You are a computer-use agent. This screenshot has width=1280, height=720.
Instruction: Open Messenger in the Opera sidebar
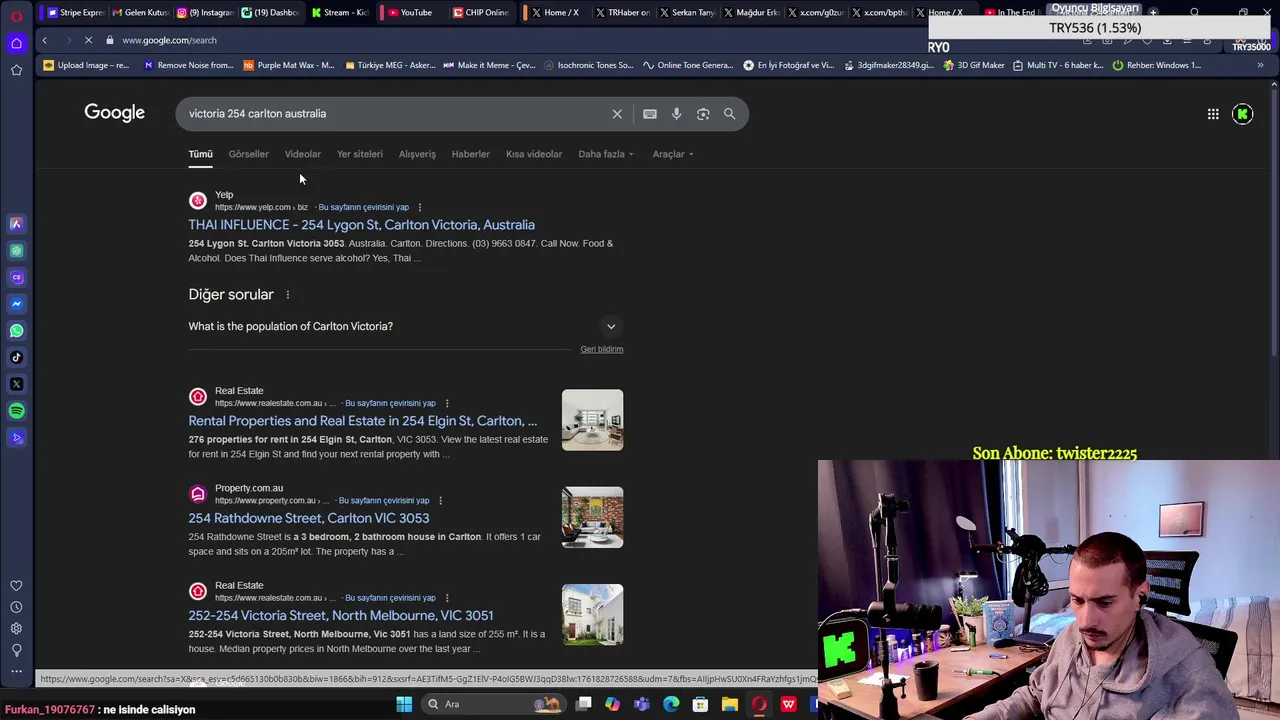(x=16, y=304)
